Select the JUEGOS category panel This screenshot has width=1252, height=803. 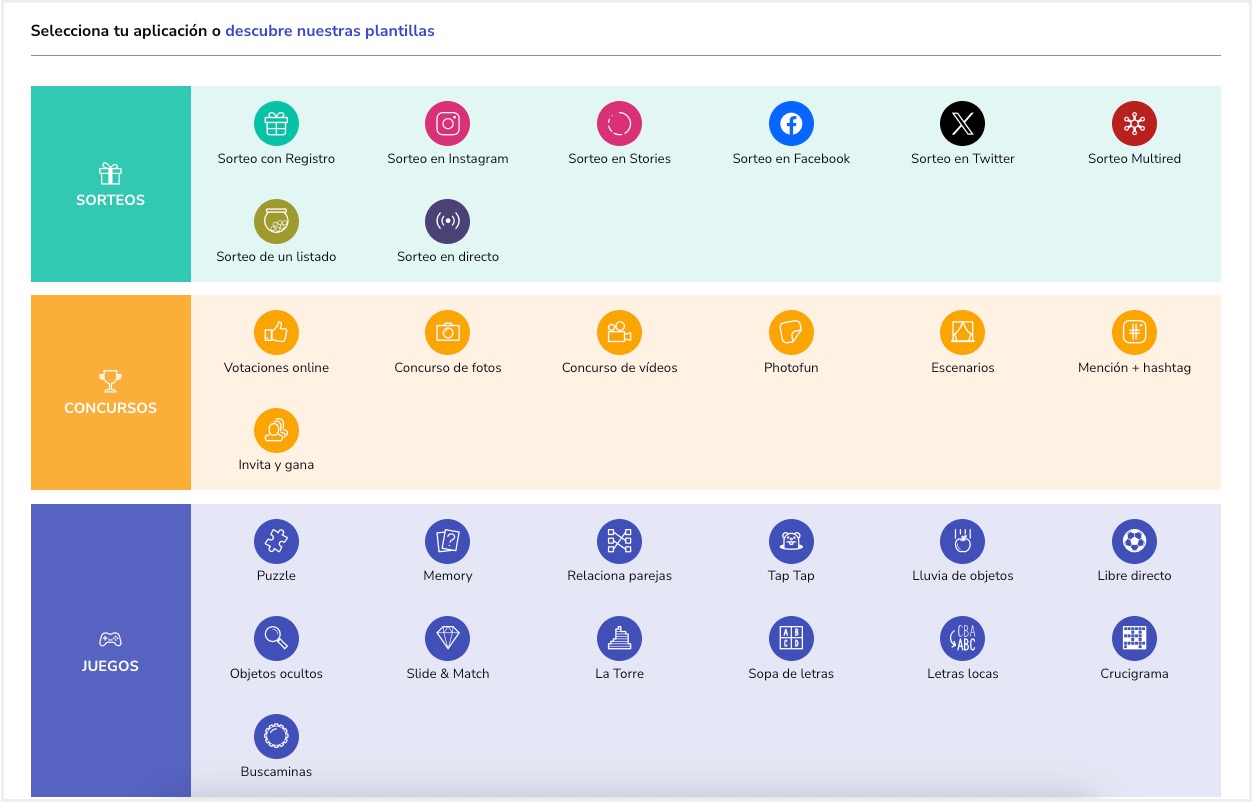click(x=111, y=650)
